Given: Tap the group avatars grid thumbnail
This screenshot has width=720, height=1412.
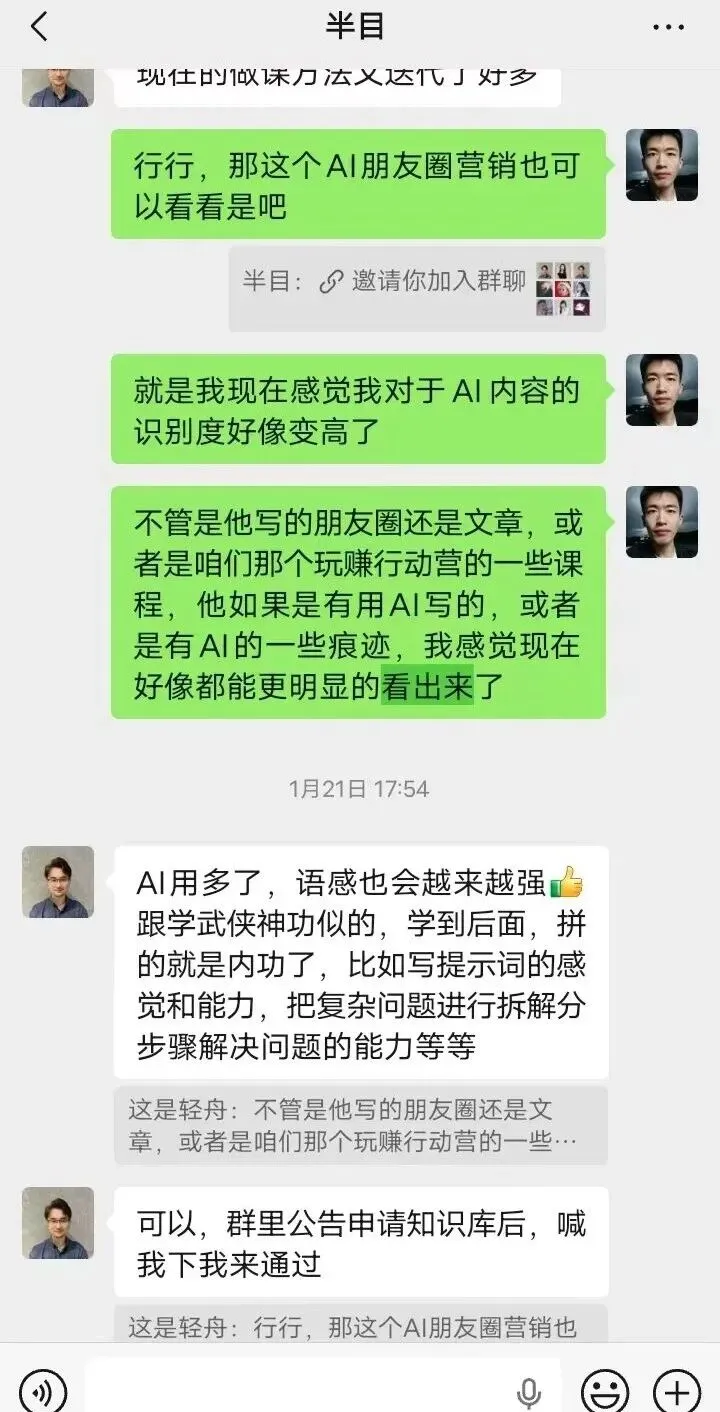Looking at the screenshot, I should (563, 289).
